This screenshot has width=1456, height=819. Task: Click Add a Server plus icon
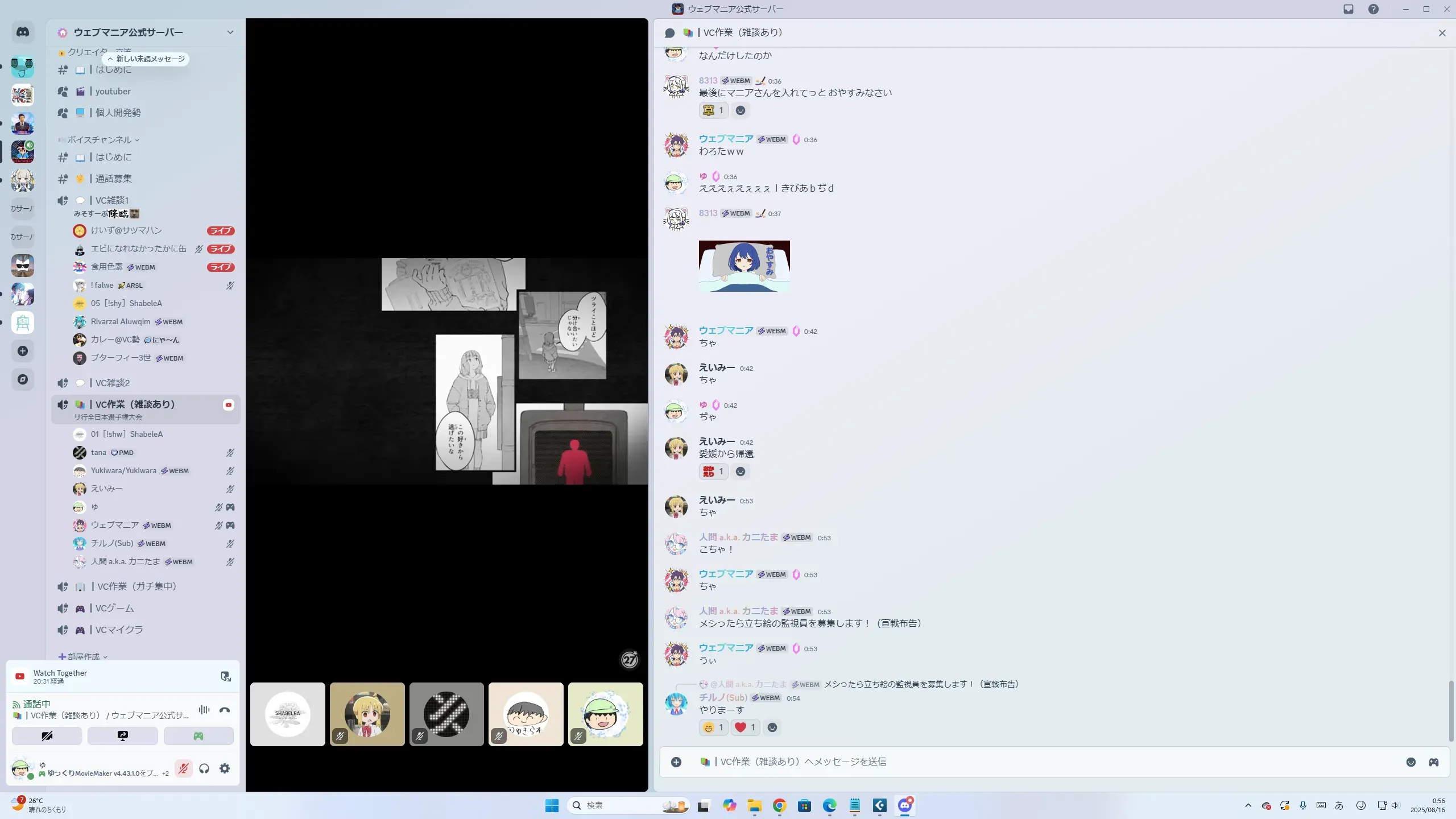coord(23,351)
